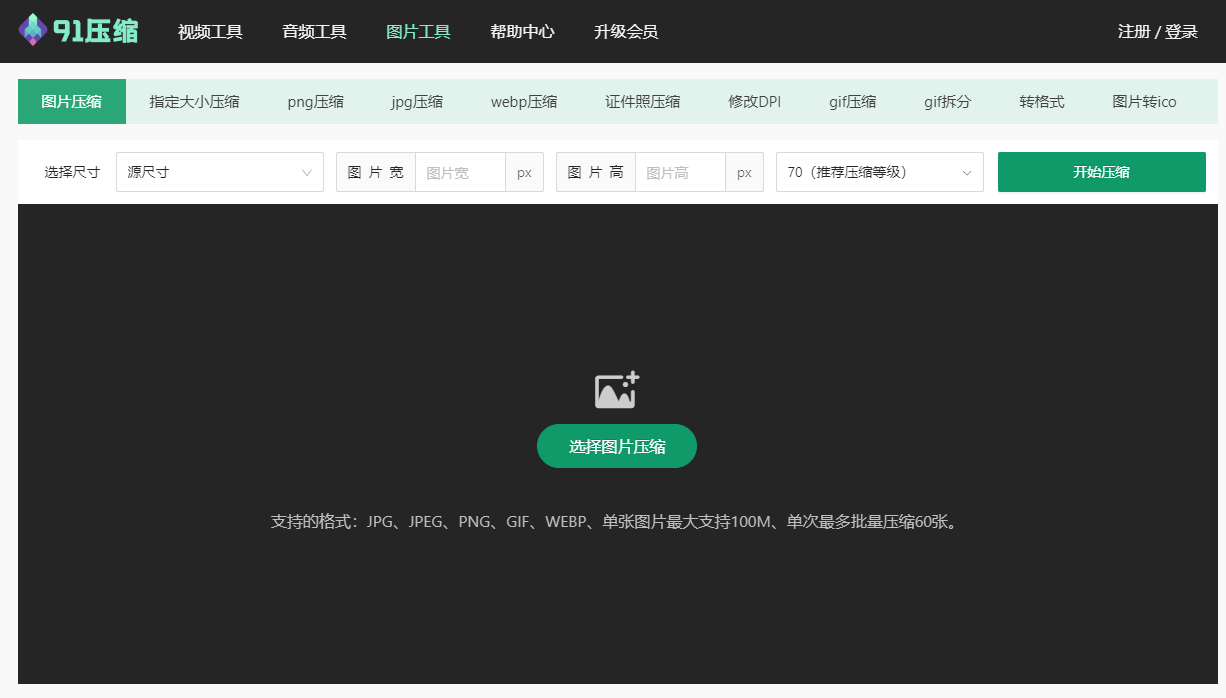The width and height of the screenshot is (1226, 698).
Task: Select the 证件照压缩 tab
Action: pyautogui.click(x=642, y=102)
